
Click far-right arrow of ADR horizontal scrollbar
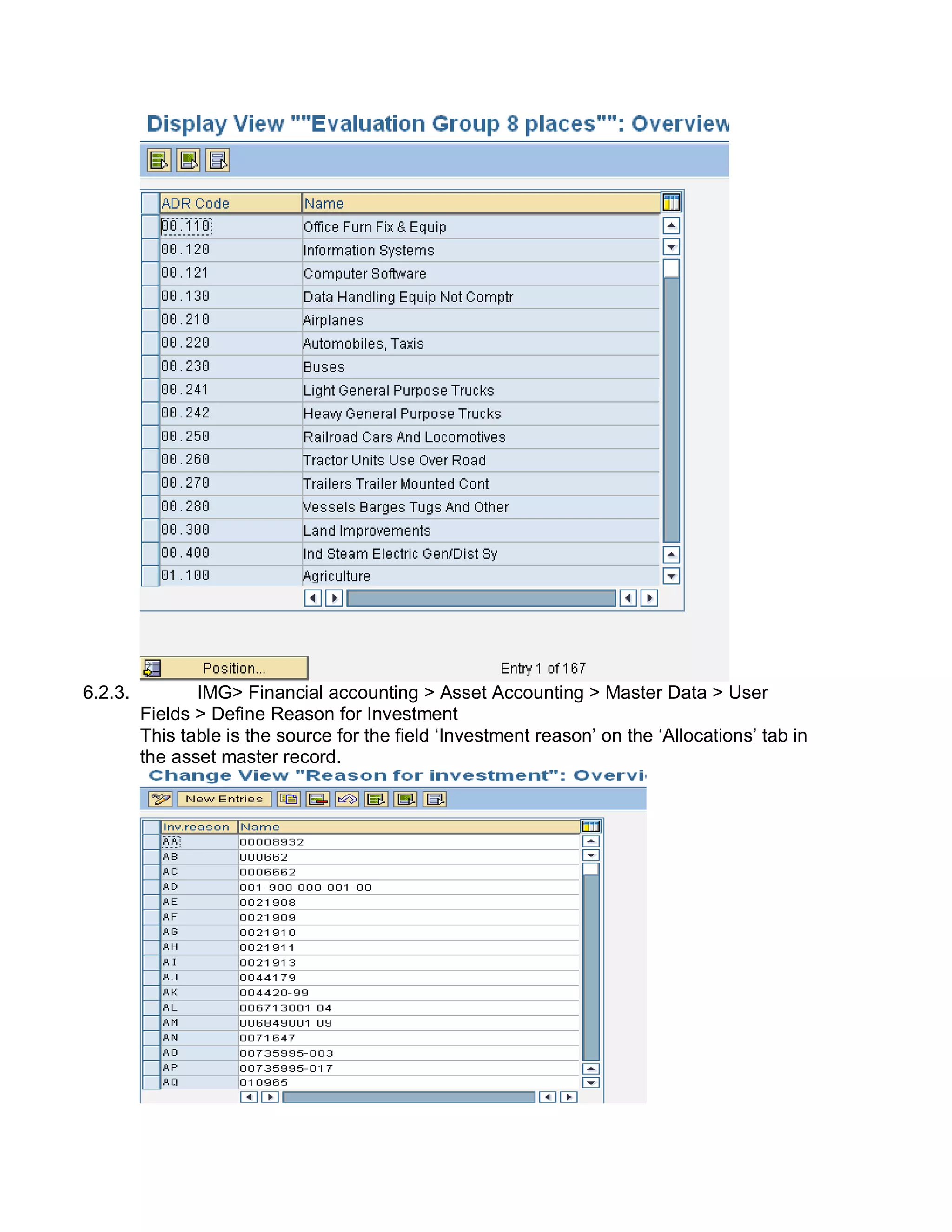click(649, 598)
